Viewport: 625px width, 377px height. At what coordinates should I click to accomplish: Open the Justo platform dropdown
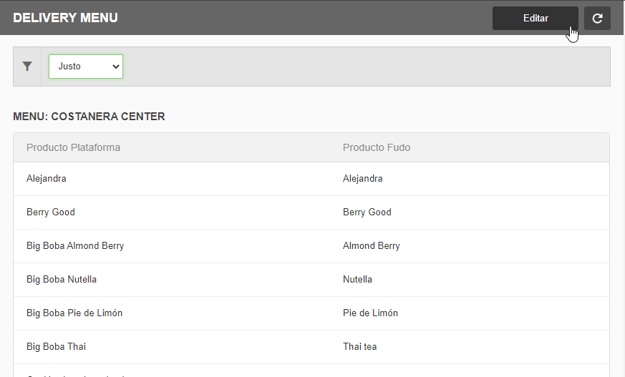(86, 66)
